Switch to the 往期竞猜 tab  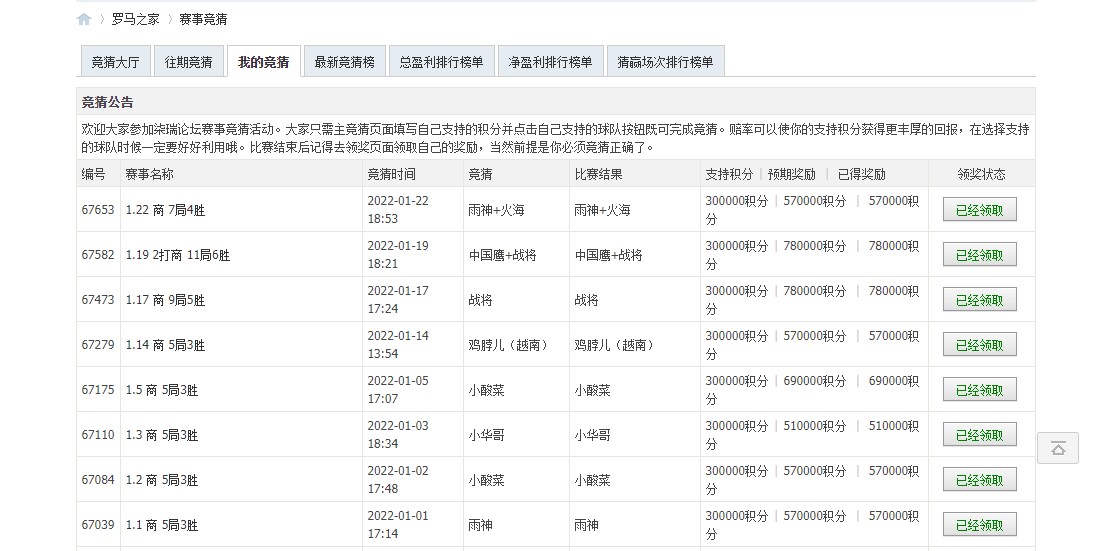(188, 62)
